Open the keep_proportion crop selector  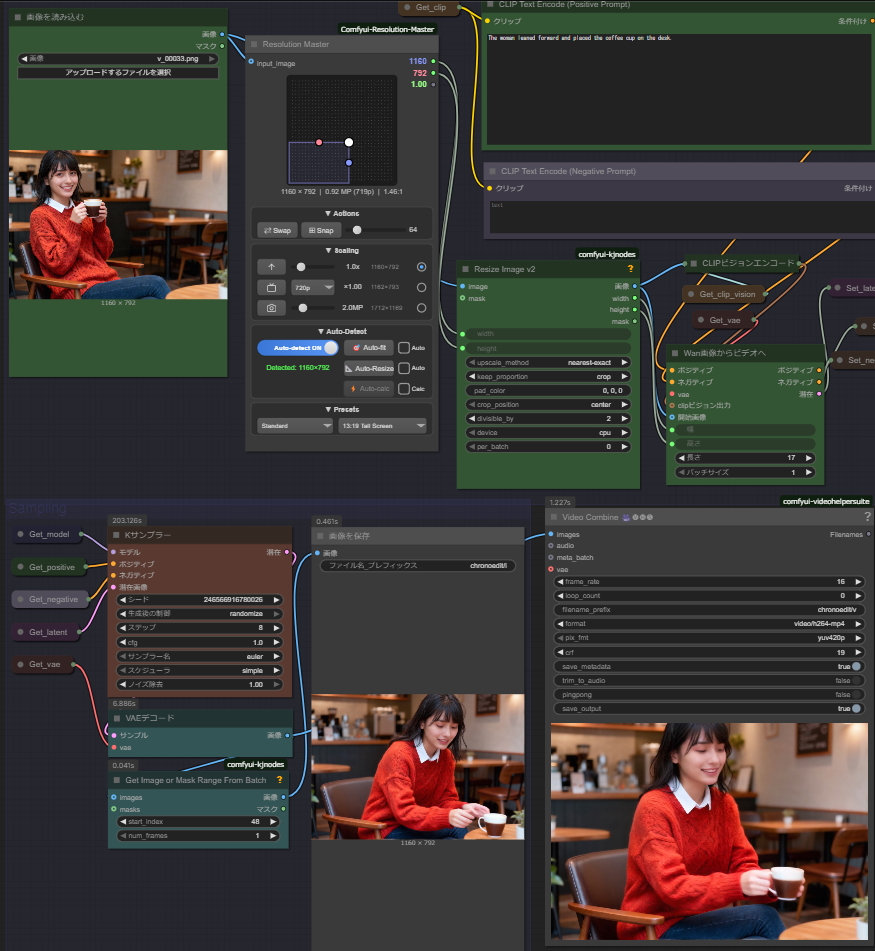pyautogui.click(x=548, y=377)
